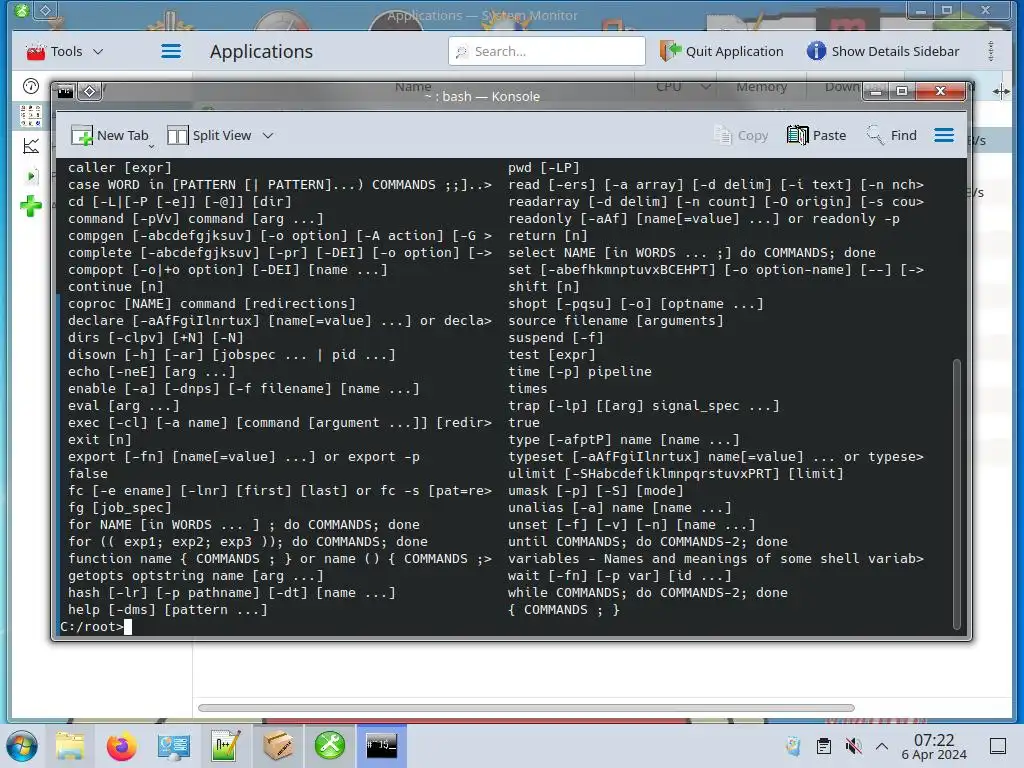The height and width of the screenshot is (768, 1024).
Task: Open the History graph icon in sidebar
Action: coord(31,146)
